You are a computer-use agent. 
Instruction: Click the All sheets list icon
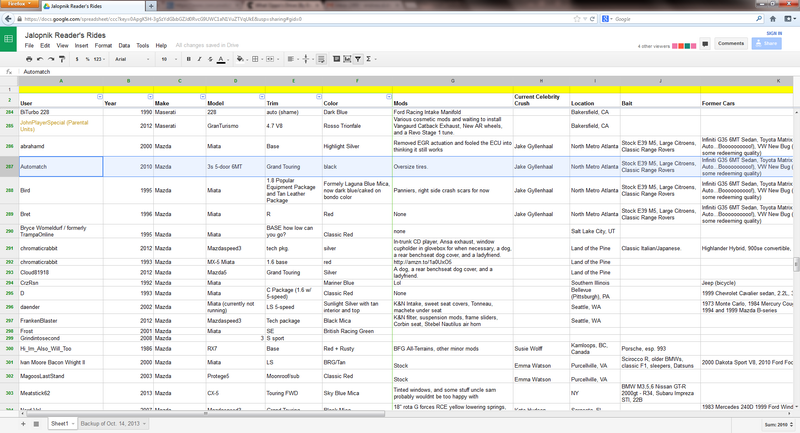click(36, 424)
